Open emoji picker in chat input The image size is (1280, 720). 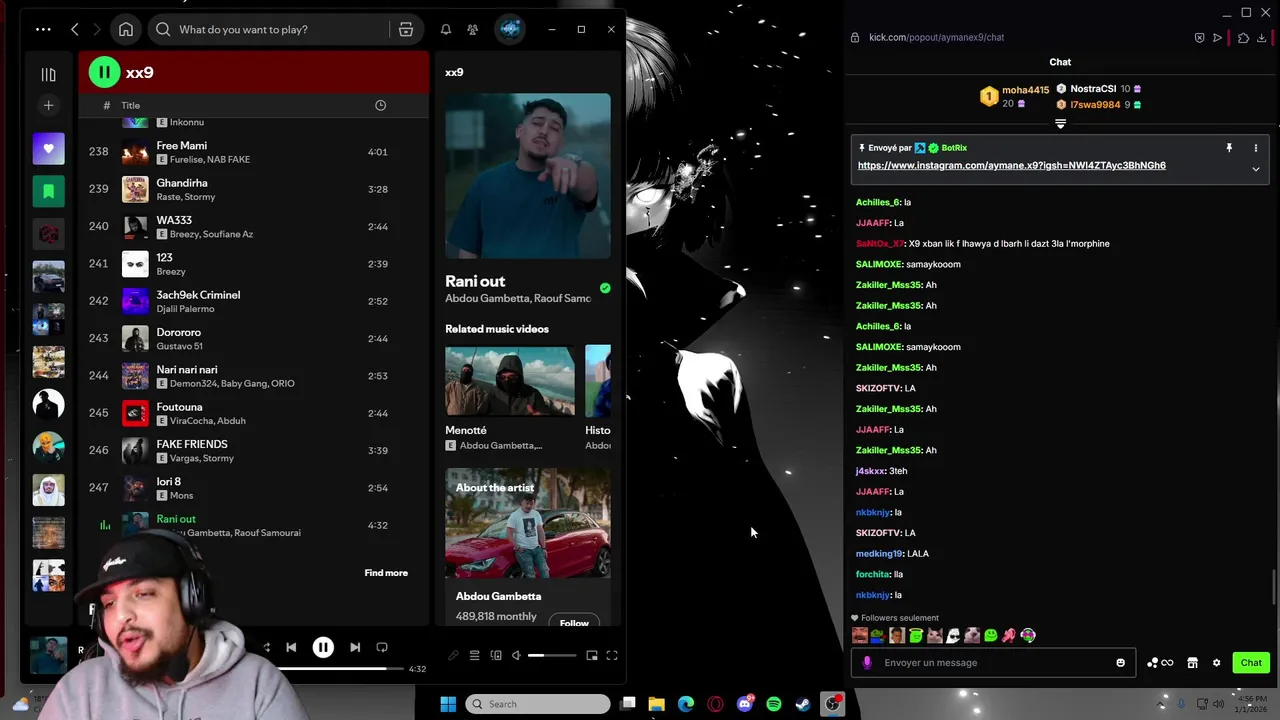coord(1120,663)
